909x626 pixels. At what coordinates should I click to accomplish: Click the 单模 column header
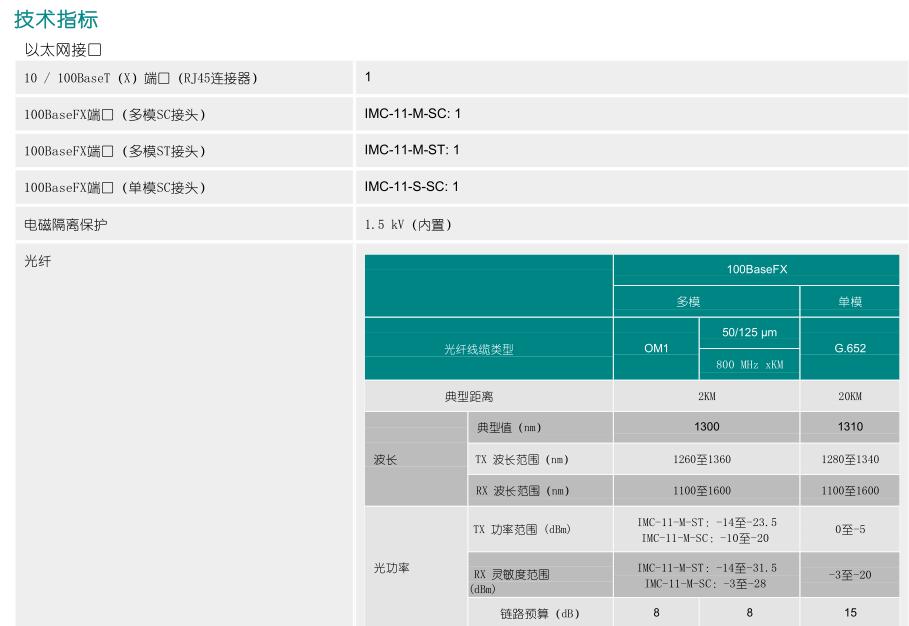pyautogui.click(x=849, y=302)
